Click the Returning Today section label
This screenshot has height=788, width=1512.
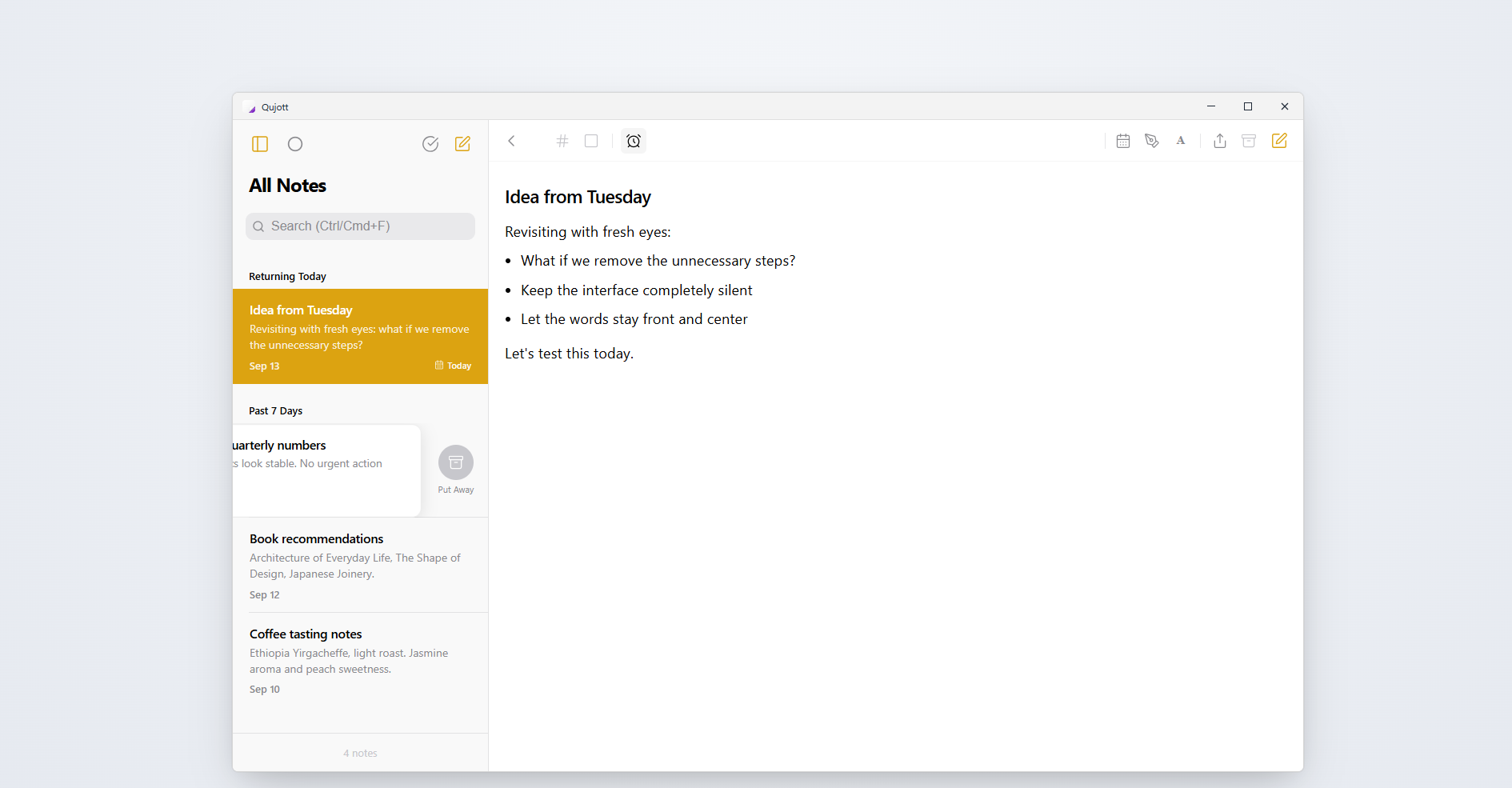coord(287,277)
